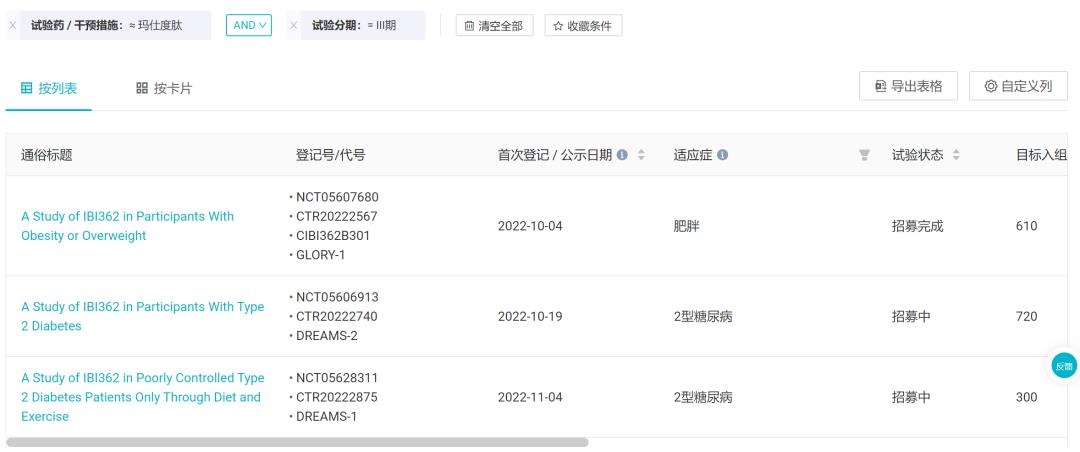
Task: Click info icon beside 首次登记 / 公示日期
Action: 622,155
